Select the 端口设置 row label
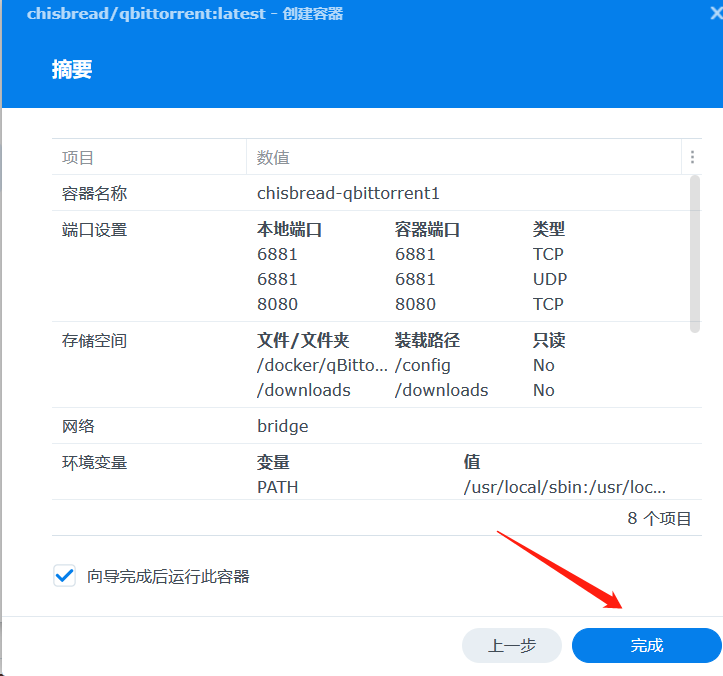Image resolution: width=723 pixels, height=676 pixels. 95,230
